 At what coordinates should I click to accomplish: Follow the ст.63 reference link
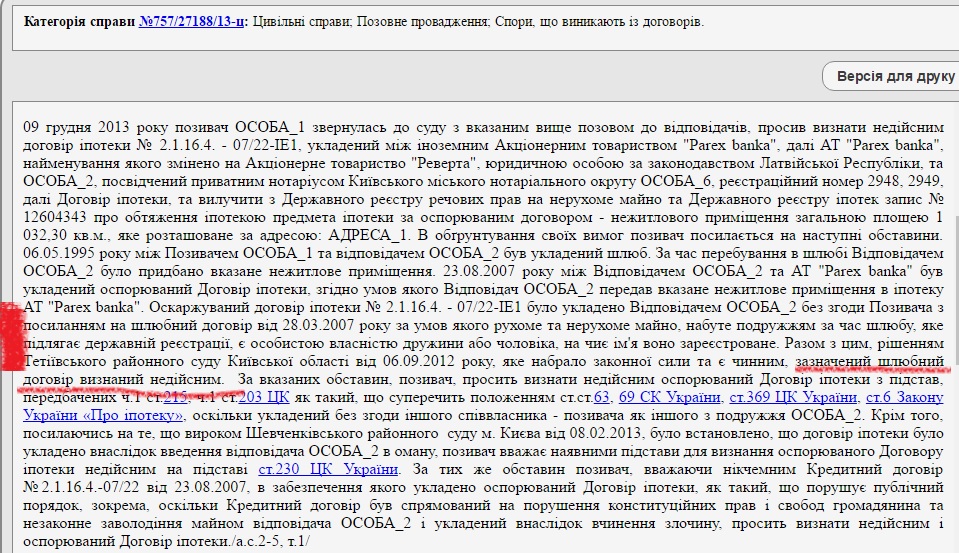point(601,398)
